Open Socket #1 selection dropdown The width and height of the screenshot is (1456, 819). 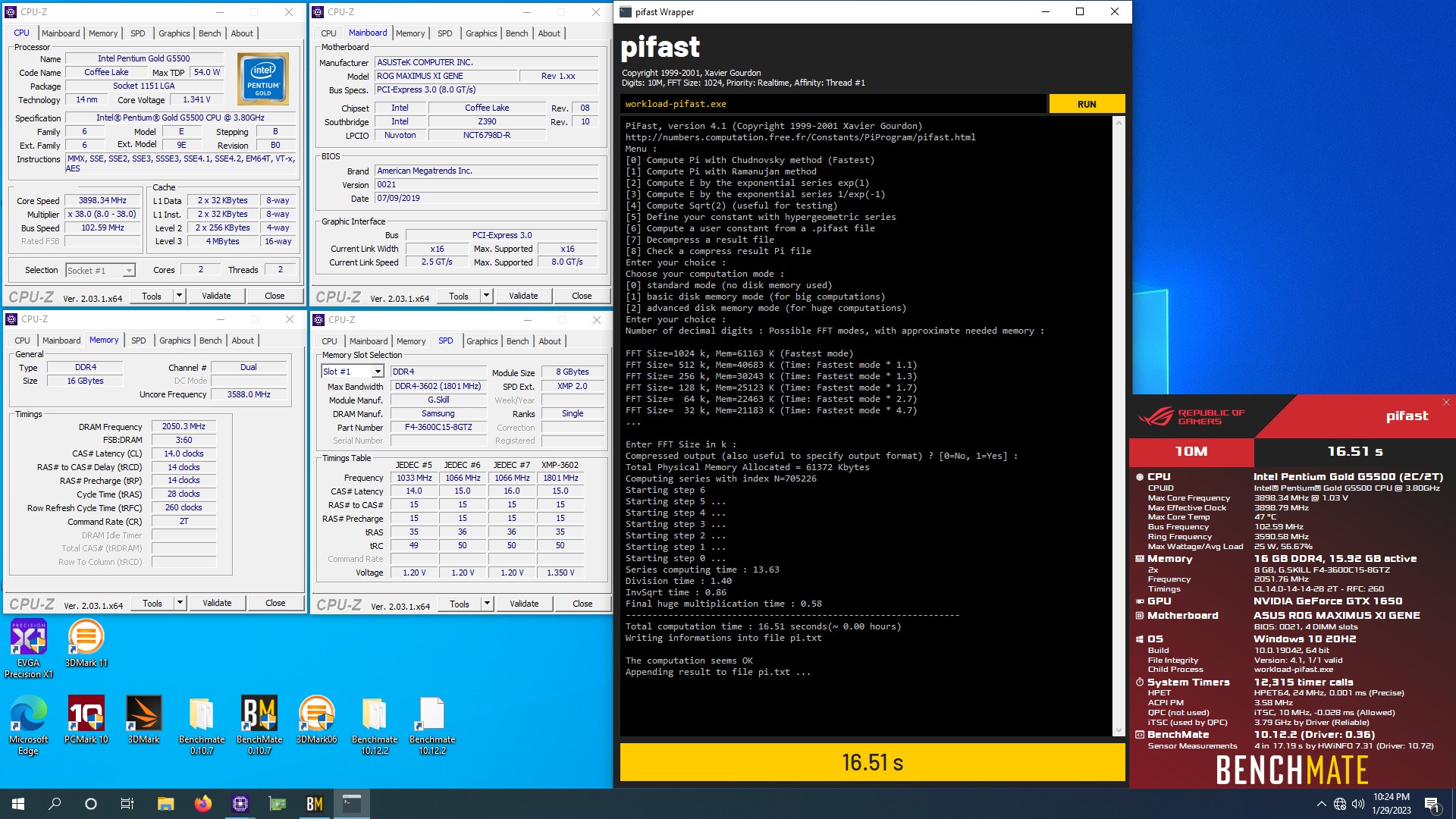pyautogui.click(x=100, y=270)
